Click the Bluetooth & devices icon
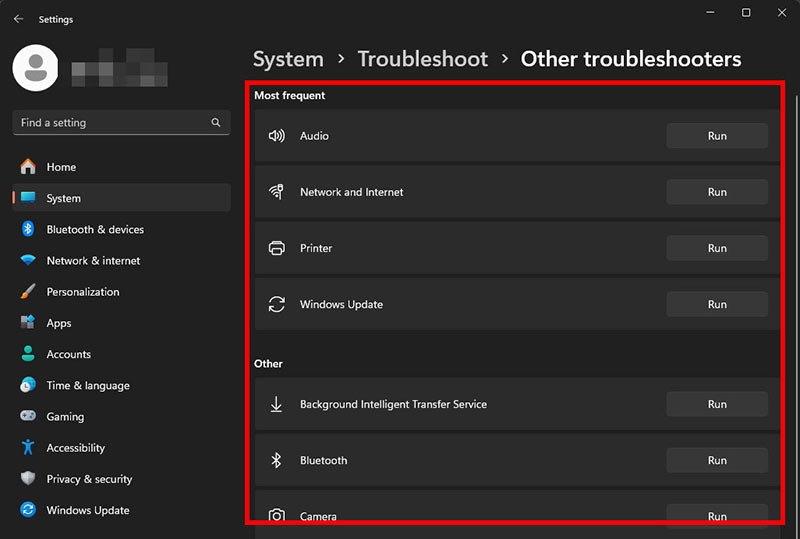800x539 pixels. [28, 229]
